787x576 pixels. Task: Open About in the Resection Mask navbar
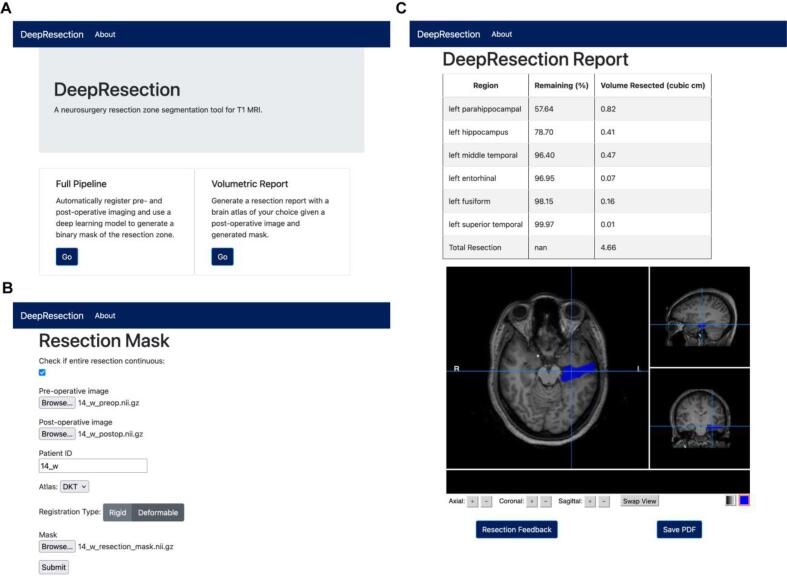[105, 315]
